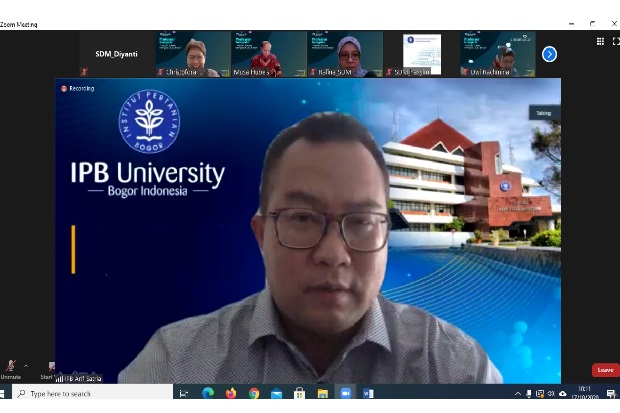
Task: Click the muted mic icon on SDM_Diyanti tile
Action: point(84,72)
